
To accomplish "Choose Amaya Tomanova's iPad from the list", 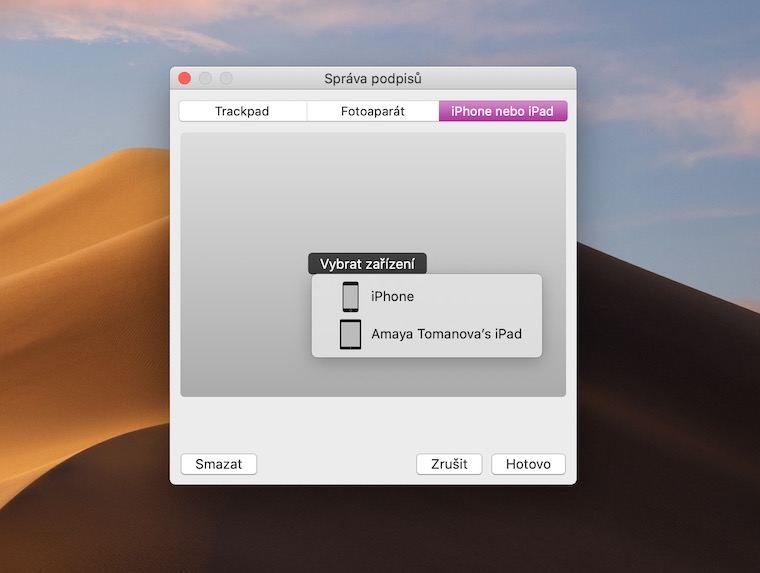I will click(427, 334).
